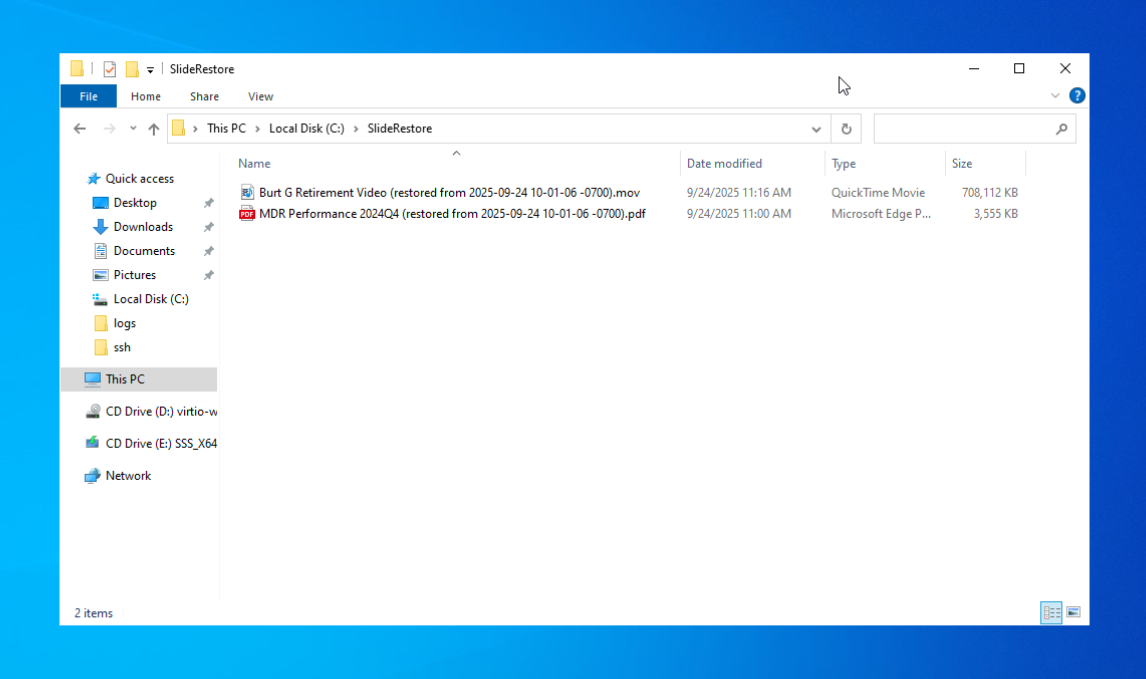The width and height of the screenshot is (1146, 679).
Task: Open the Customize Quick Access Toolbar dropdown
Action: pyautogui.click(x=150, y=70)
